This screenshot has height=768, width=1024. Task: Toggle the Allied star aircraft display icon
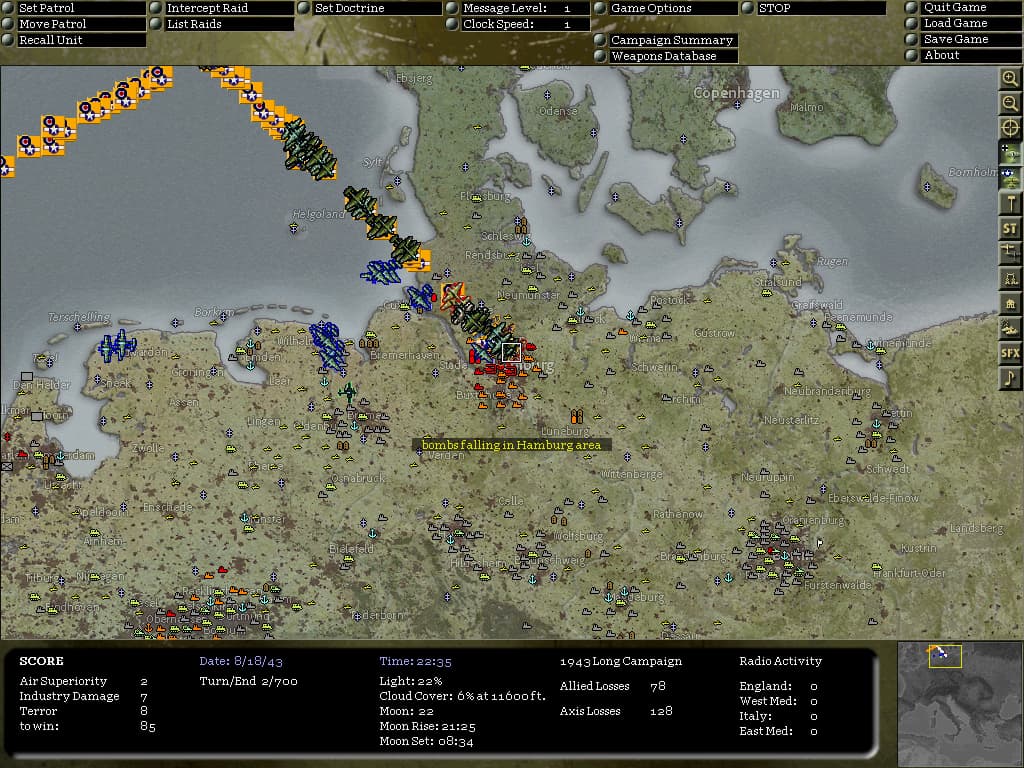1010,178
